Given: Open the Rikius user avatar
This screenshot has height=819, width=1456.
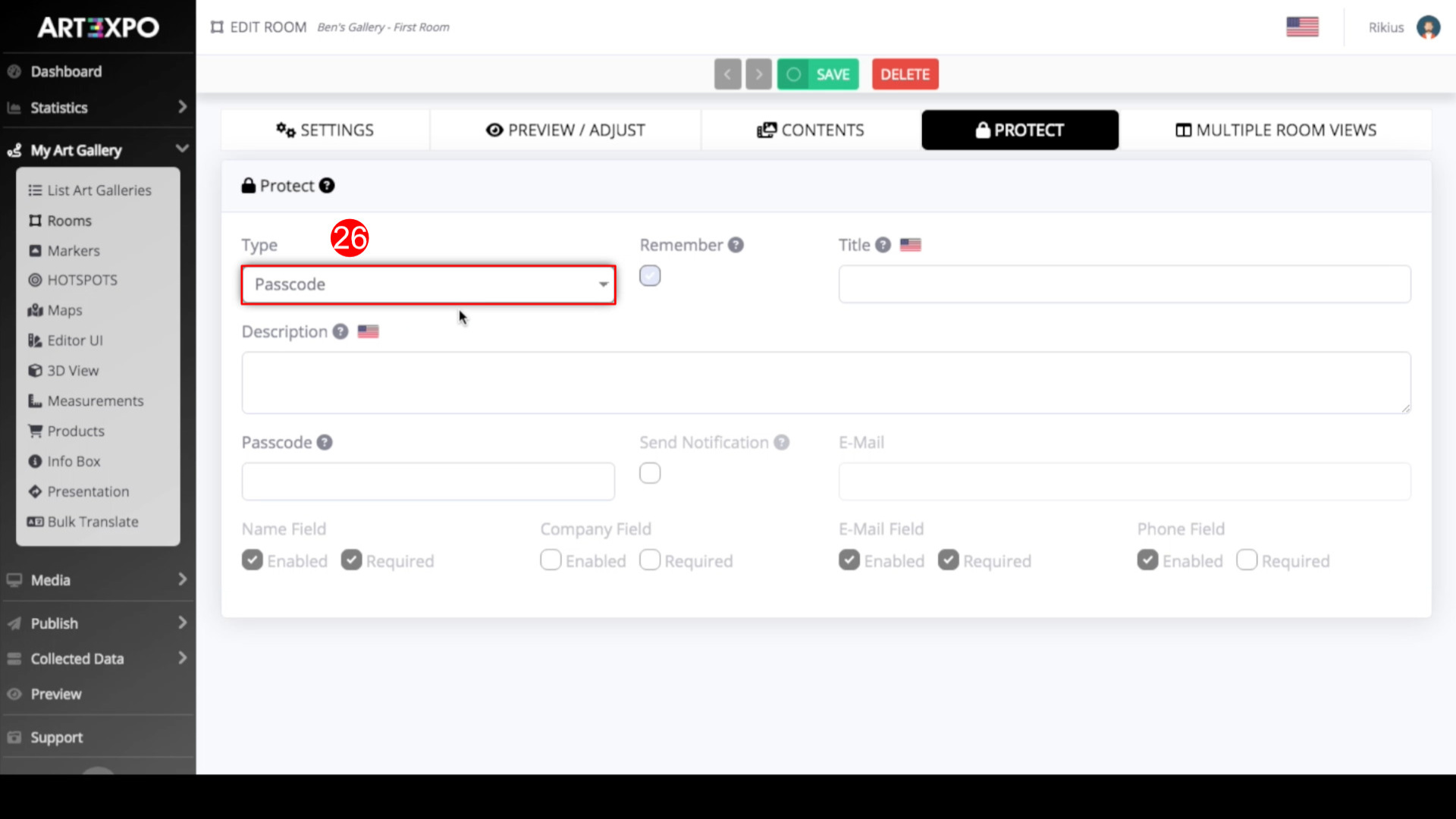Looking at the screenshot, I should pyautogui.click(x=1428, y=27).
